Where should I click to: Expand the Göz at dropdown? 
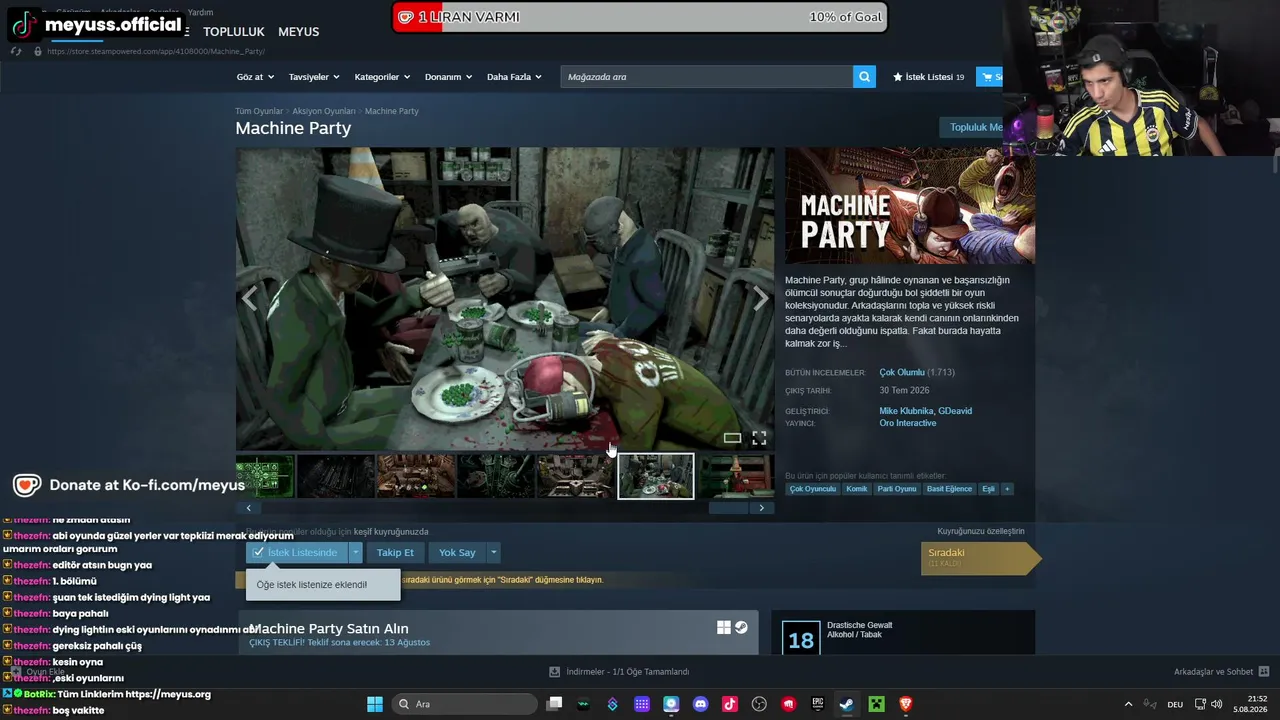256,77
